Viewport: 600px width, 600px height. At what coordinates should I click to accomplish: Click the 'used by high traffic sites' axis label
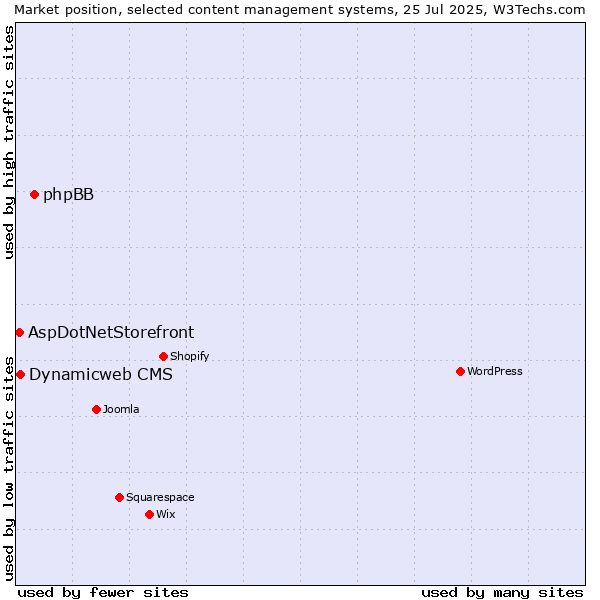tap(8, 142)
